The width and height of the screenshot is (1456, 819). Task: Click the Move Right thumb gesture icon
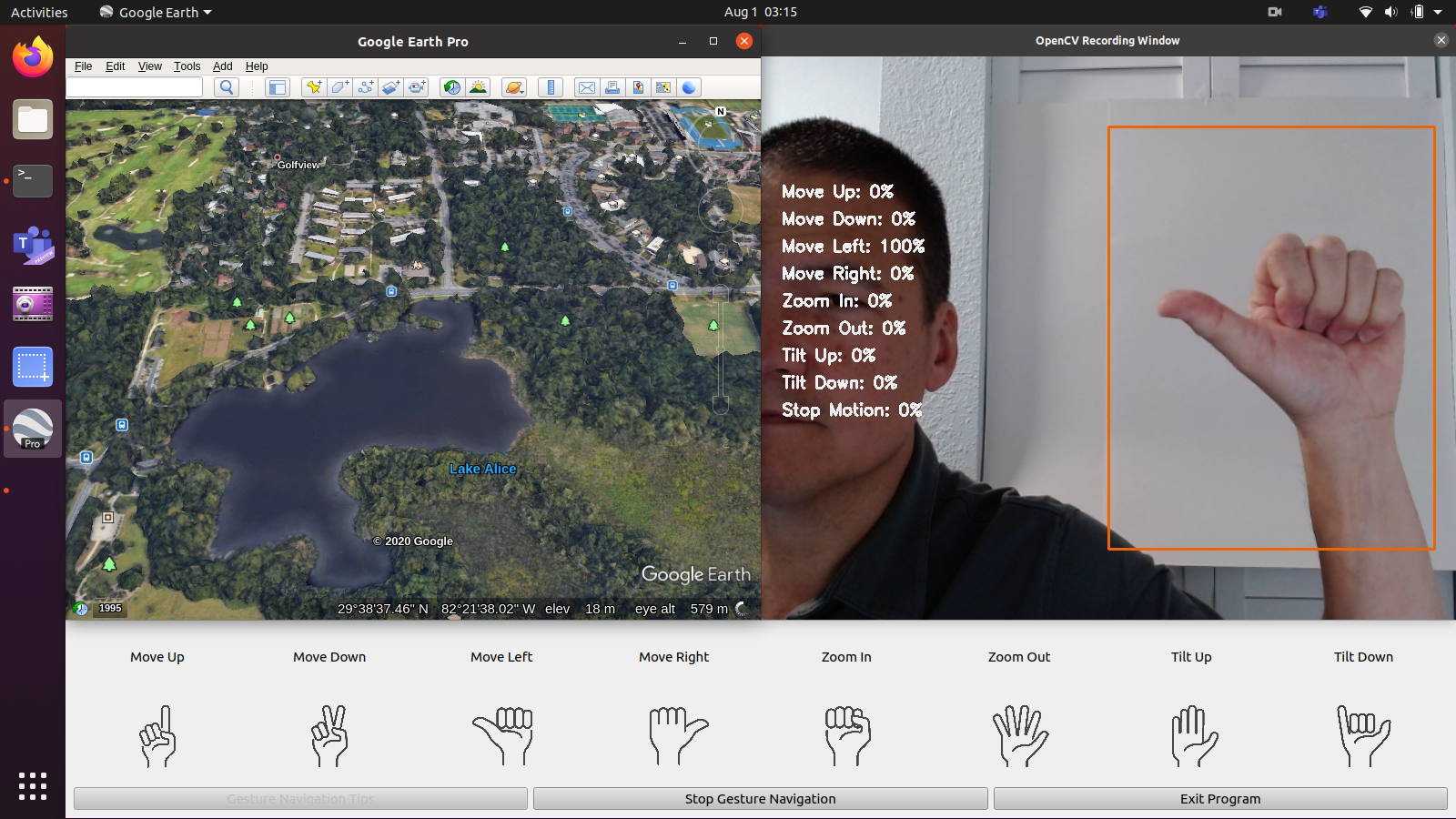678,735
